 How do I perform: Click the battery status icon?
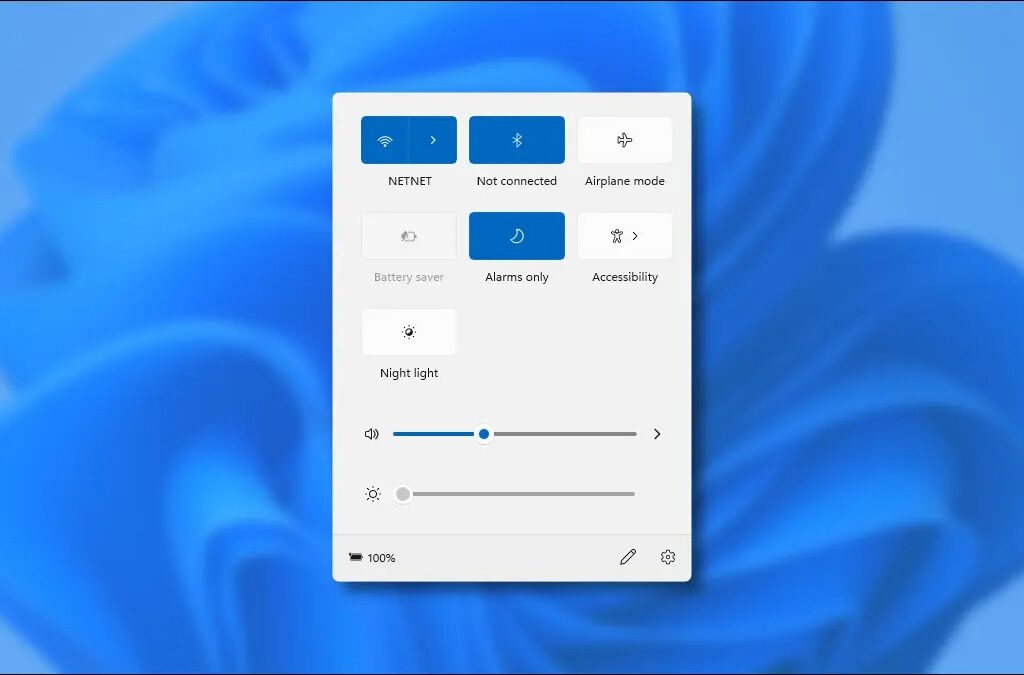click(357, 557)
